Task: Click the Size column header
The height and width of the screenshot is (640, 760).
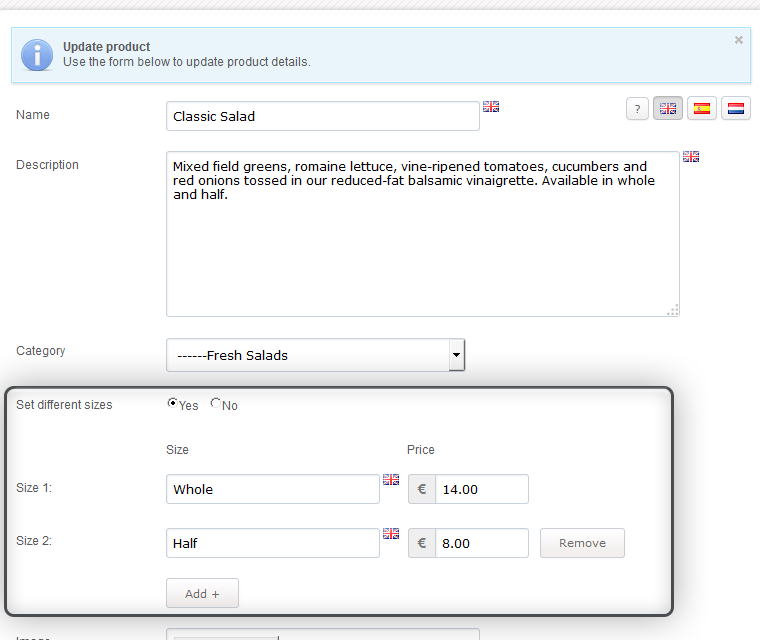Action: click(177, 449)
